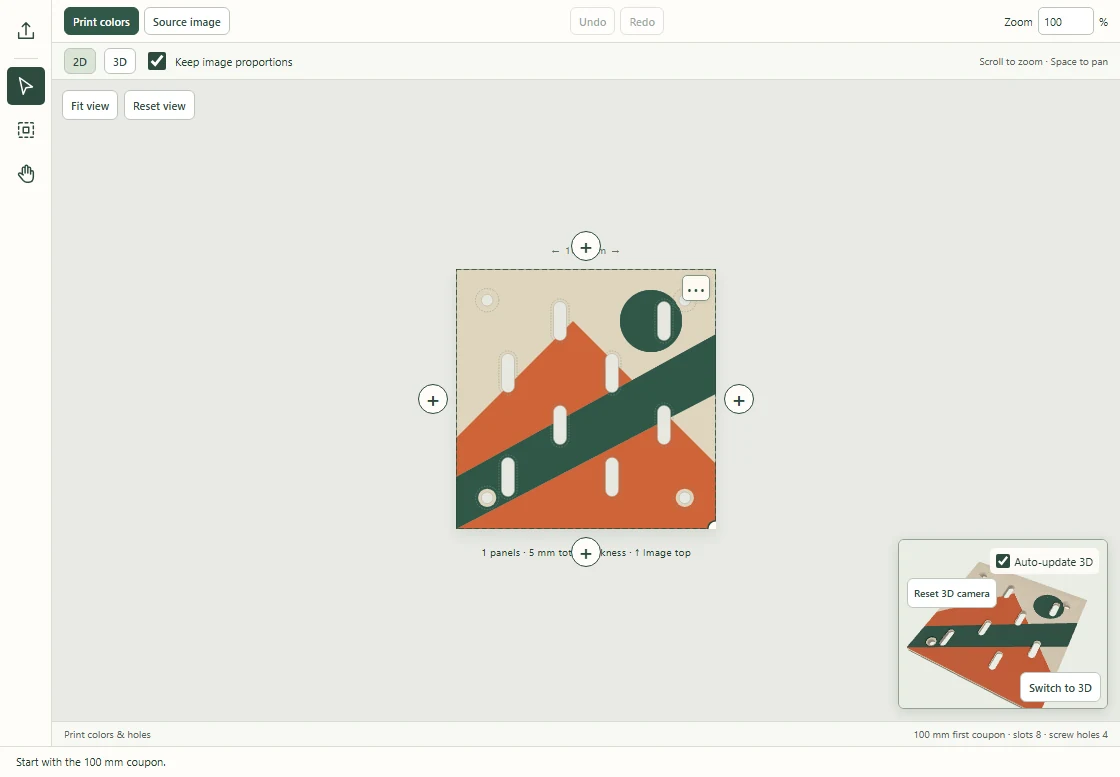1120x777 pixels.
Task: Click the Reset view button
Action: (x=159, y=106)
